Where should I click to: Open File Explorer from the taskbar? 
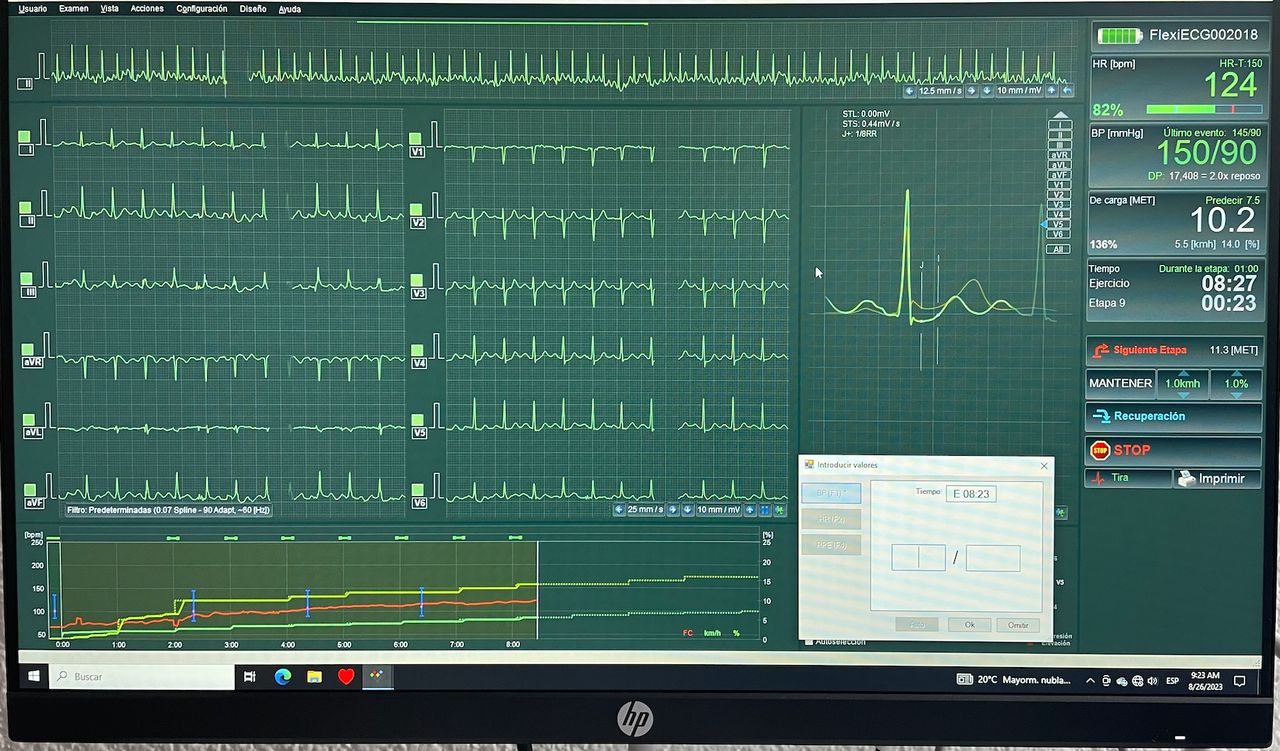tap(314, 677)
